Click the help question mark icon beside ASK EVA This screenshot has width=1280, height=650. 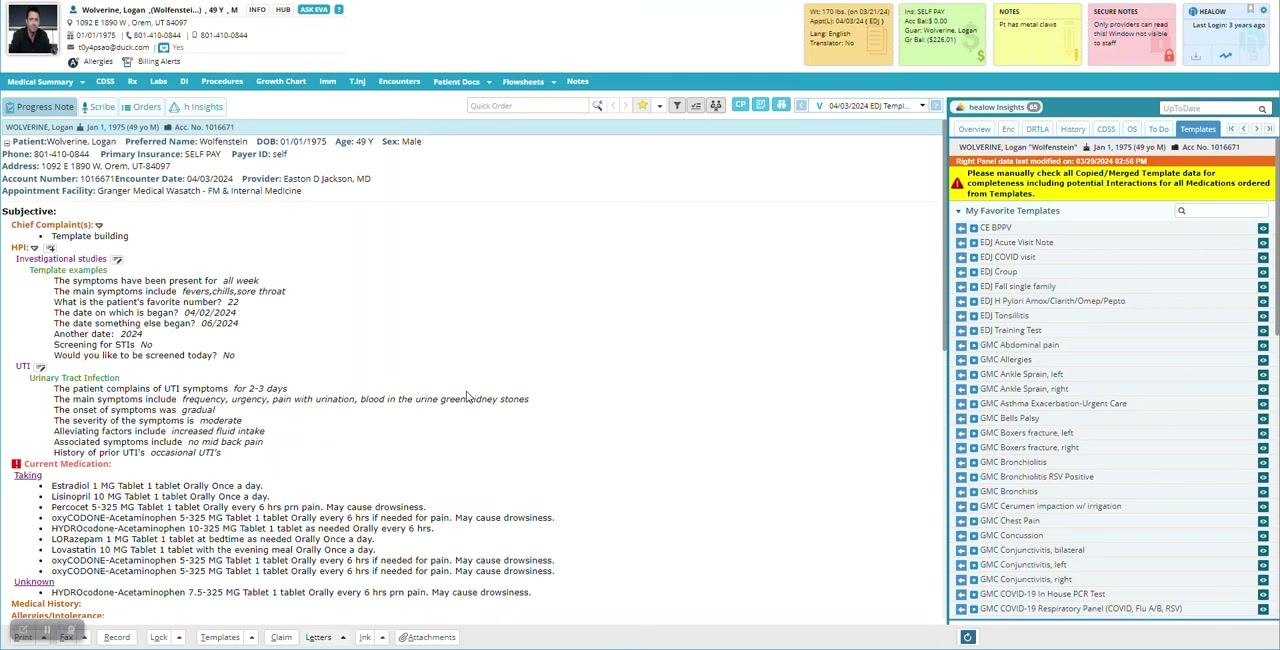coord(339,10)
